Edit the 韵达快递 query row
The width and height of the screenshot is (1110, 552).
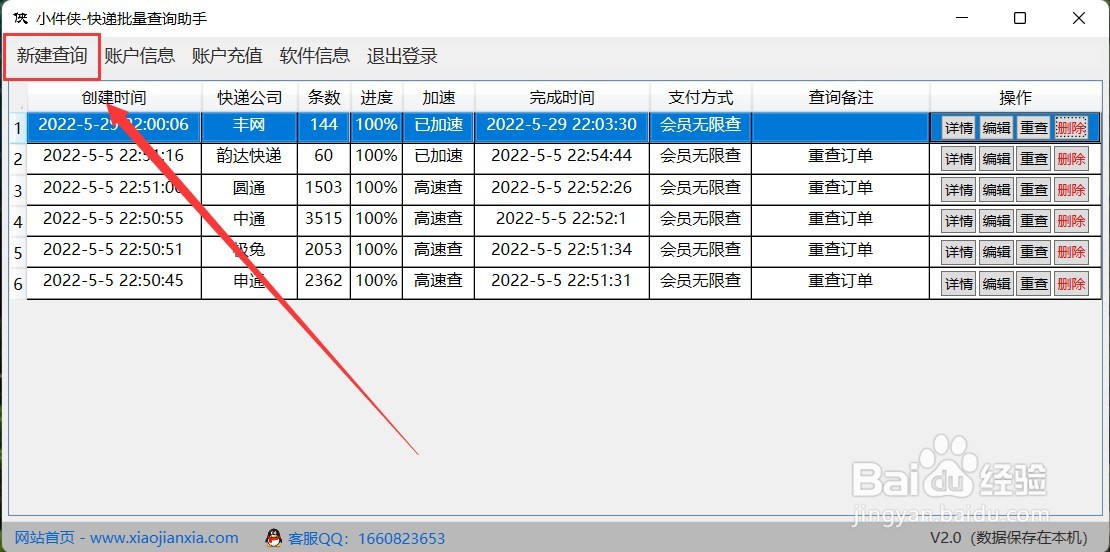(996, 159)
